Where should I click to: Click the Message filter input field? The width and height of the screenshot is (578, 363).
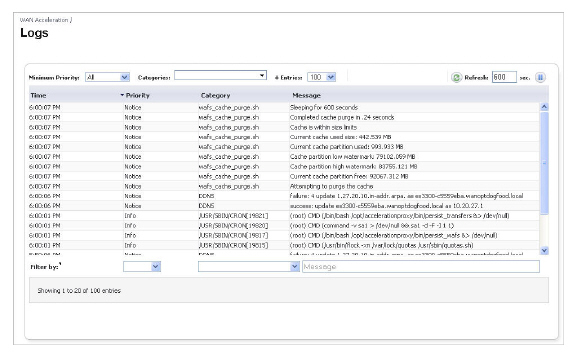coord(421,266)
